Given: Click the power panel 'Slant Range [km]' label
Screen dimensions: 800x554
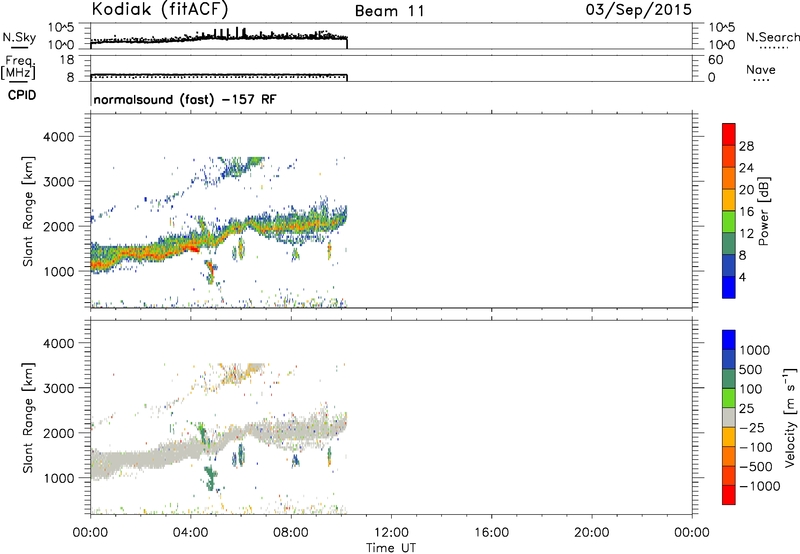Looking at the screenshot, I should 28,211.
